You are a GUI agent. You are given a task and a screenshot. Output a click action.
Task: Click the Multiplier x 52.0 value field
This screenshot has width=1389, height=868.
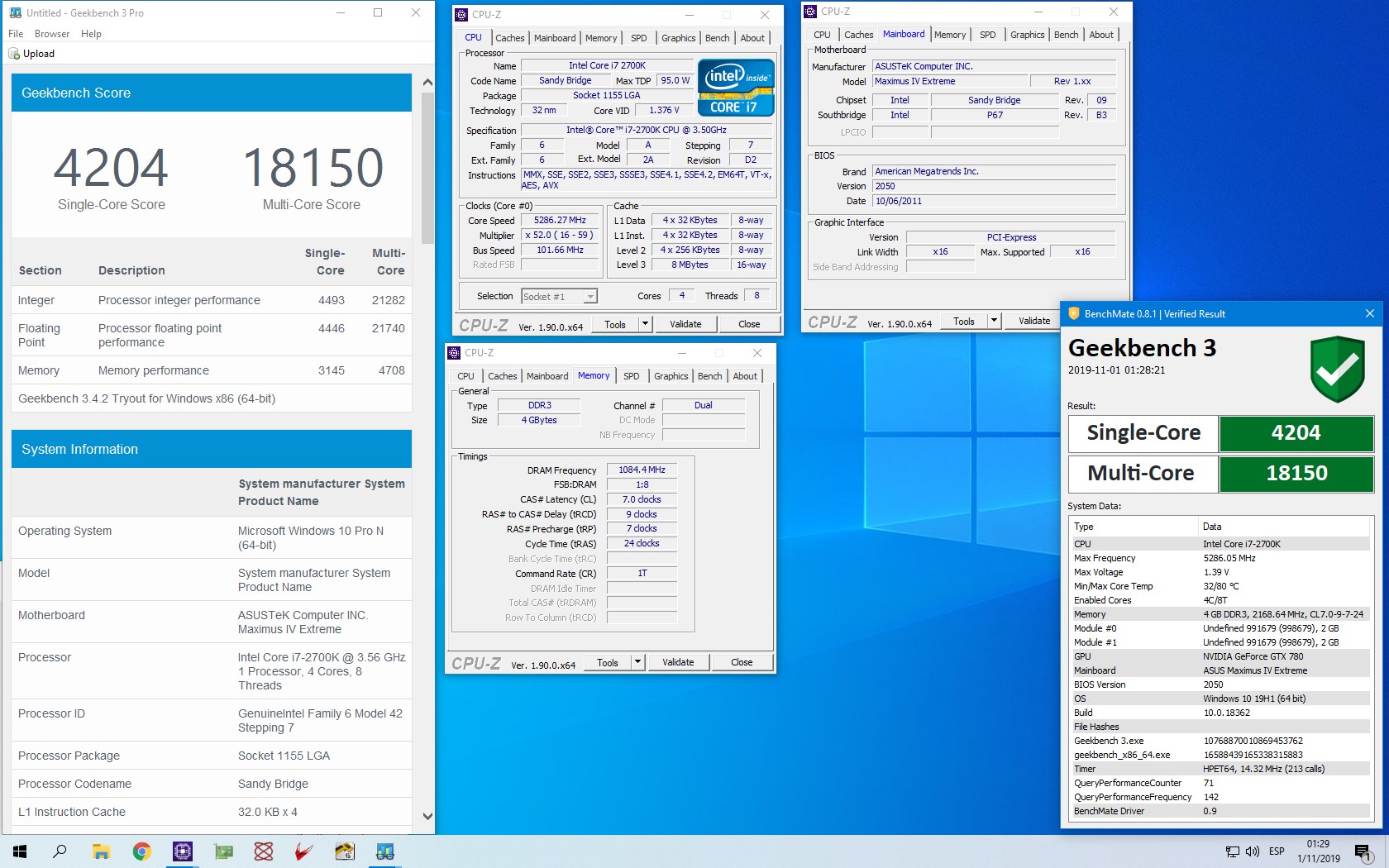pyautogui.click(x=560, y=235)
